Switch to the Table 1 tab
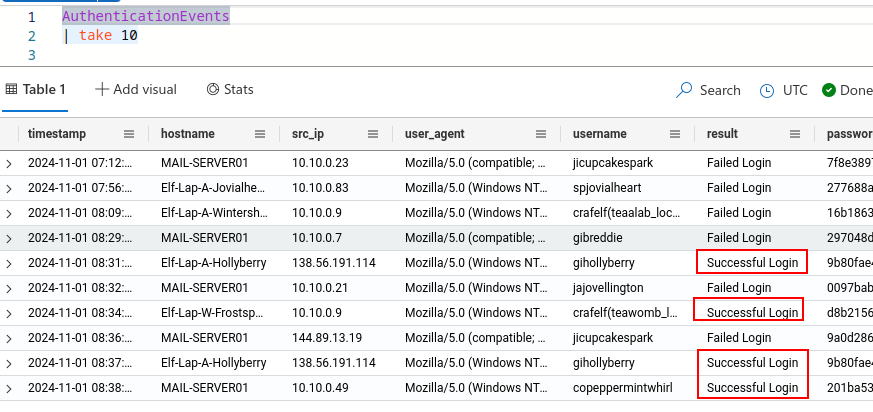 tap(36, 89)
